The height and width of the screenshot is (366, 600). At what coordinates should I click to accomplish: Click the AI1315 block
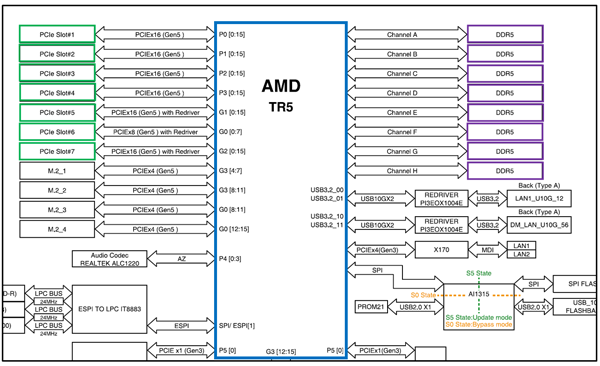click(479, 307)
